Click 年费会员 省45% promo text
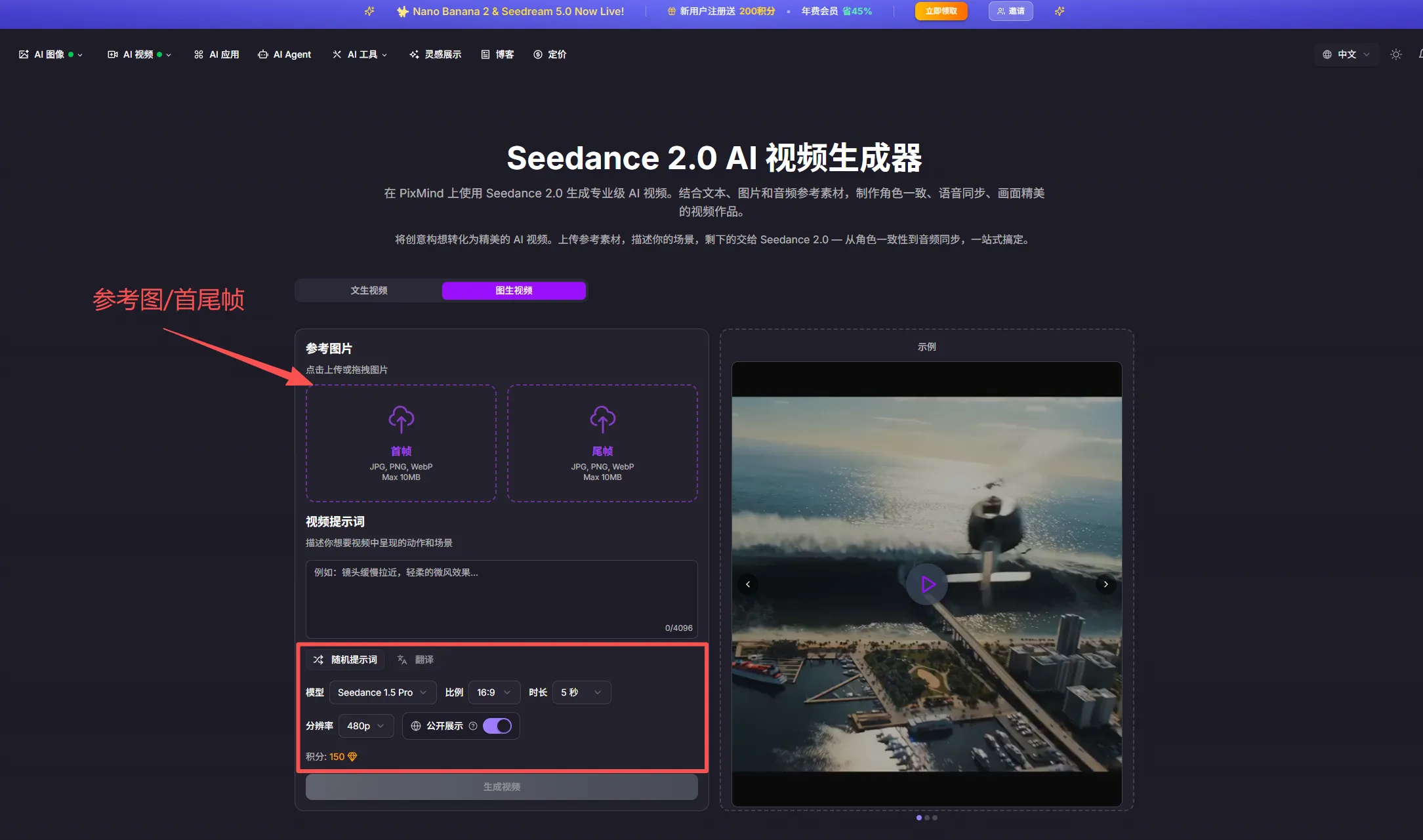This screenshot has height=840, width=1423. [836, 11]
